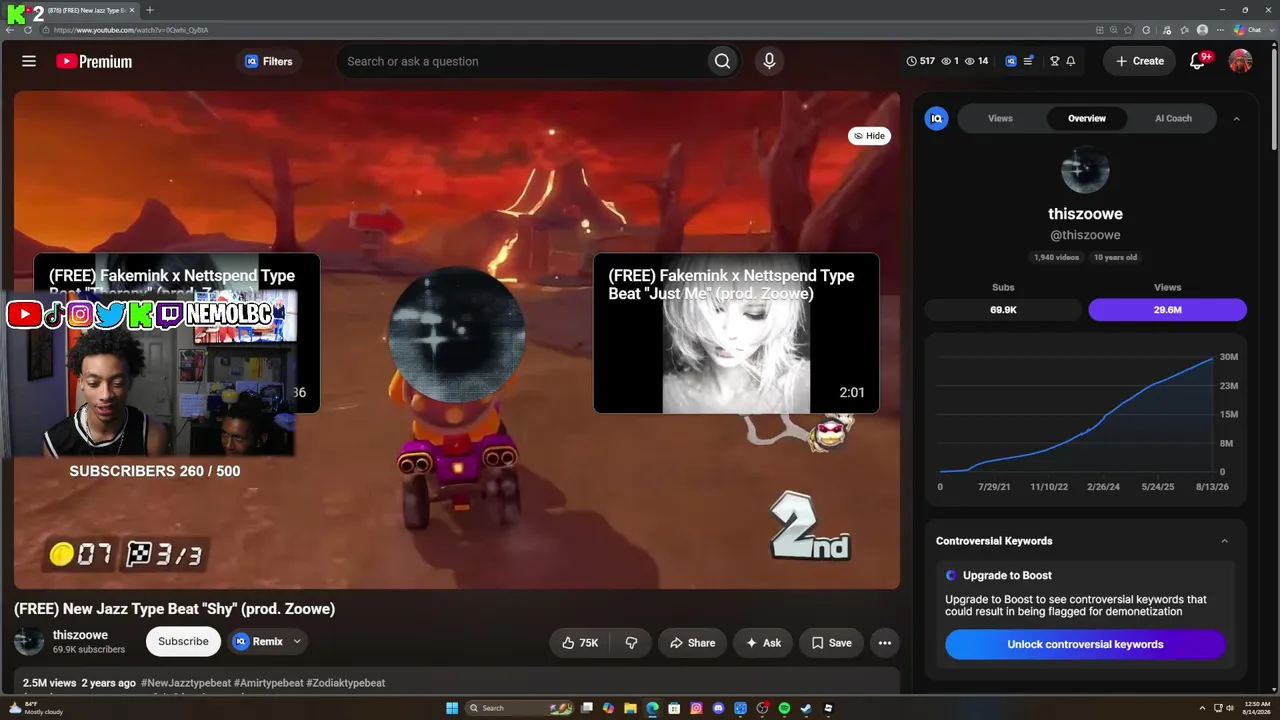
Task: Click the thiszoowe channel avatar below video
Action: pos(29,641)
